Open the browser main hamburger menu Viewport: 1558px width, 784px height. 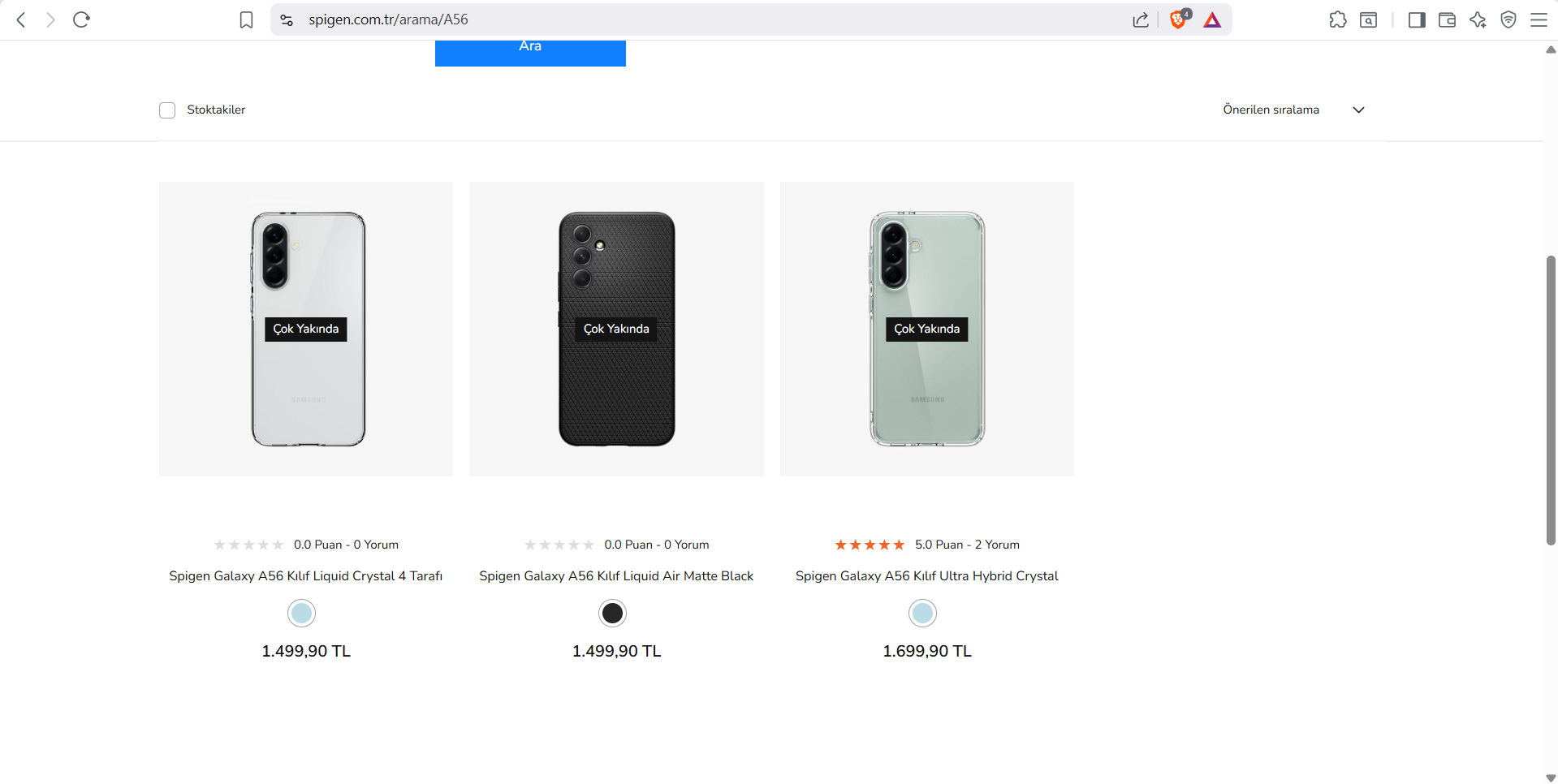click(x=1539, y=19)
